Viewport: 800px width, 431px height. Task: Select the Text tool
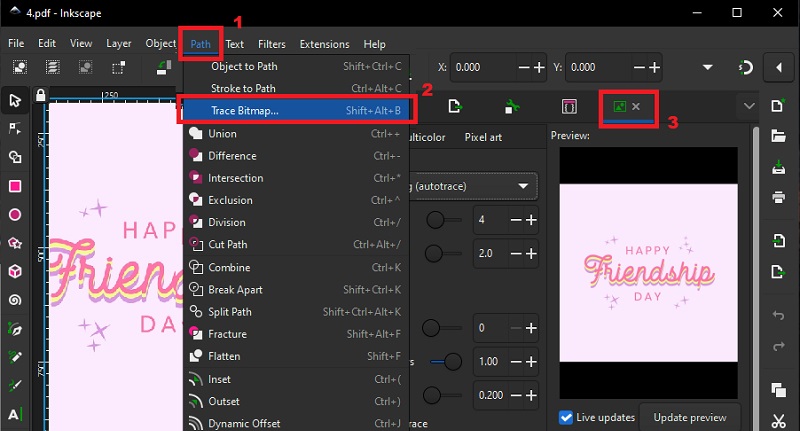(x=15, y=415)
